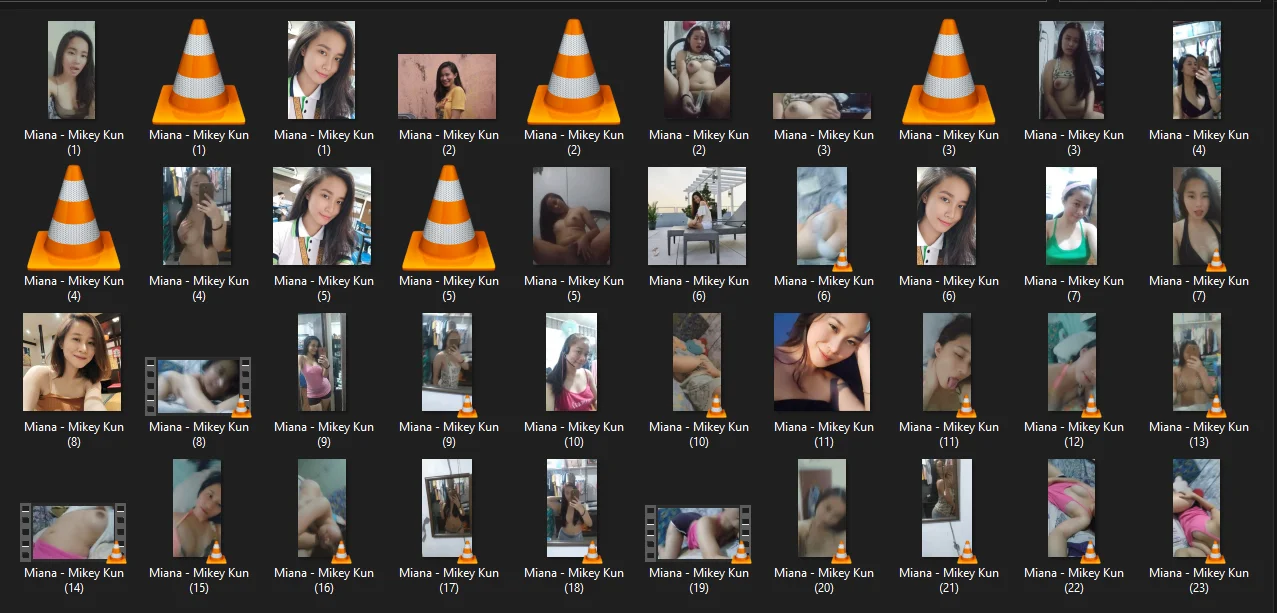Select (7) photo with green top

[1072, 215]
